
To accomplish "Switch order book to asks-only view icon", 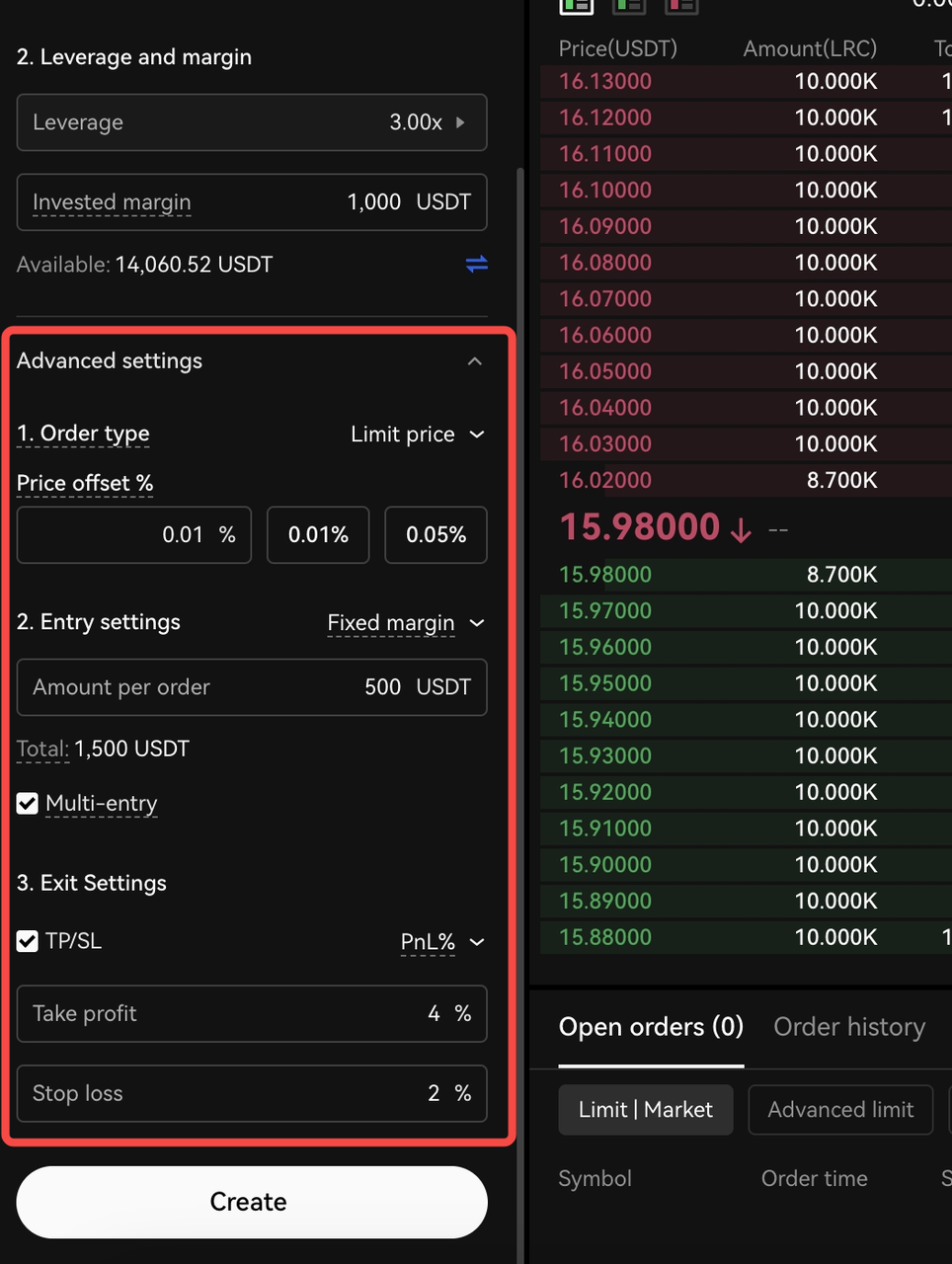I will [x=681, y=5].
